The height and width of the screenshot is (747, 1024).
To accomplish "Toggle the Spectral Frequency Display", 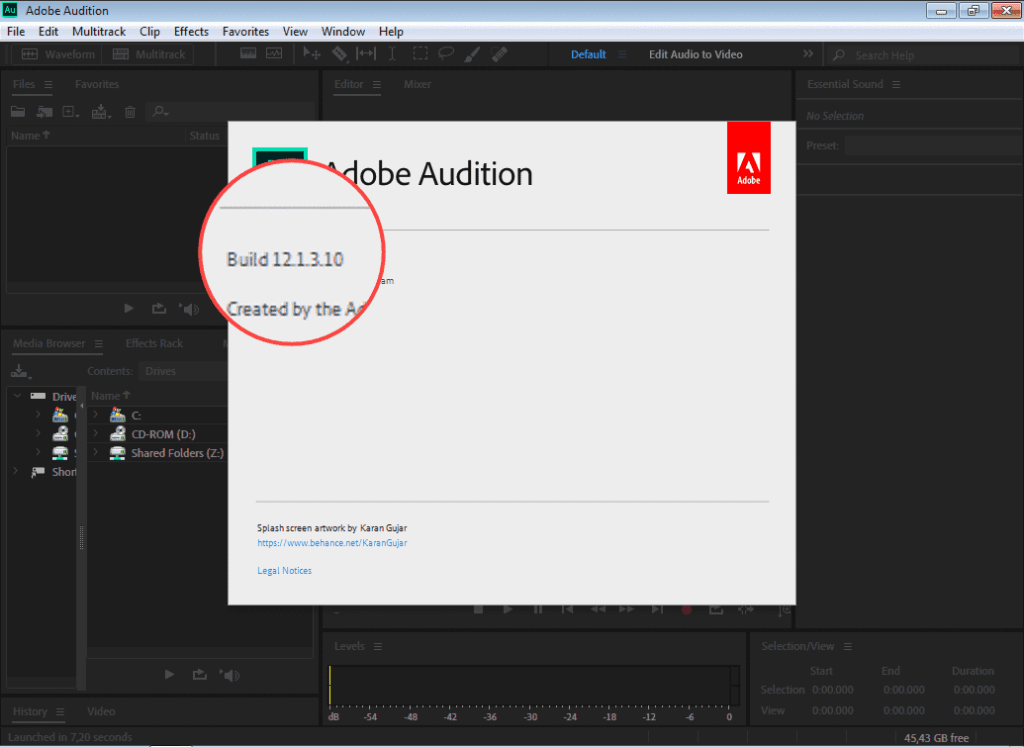I will tap(248, 54).
